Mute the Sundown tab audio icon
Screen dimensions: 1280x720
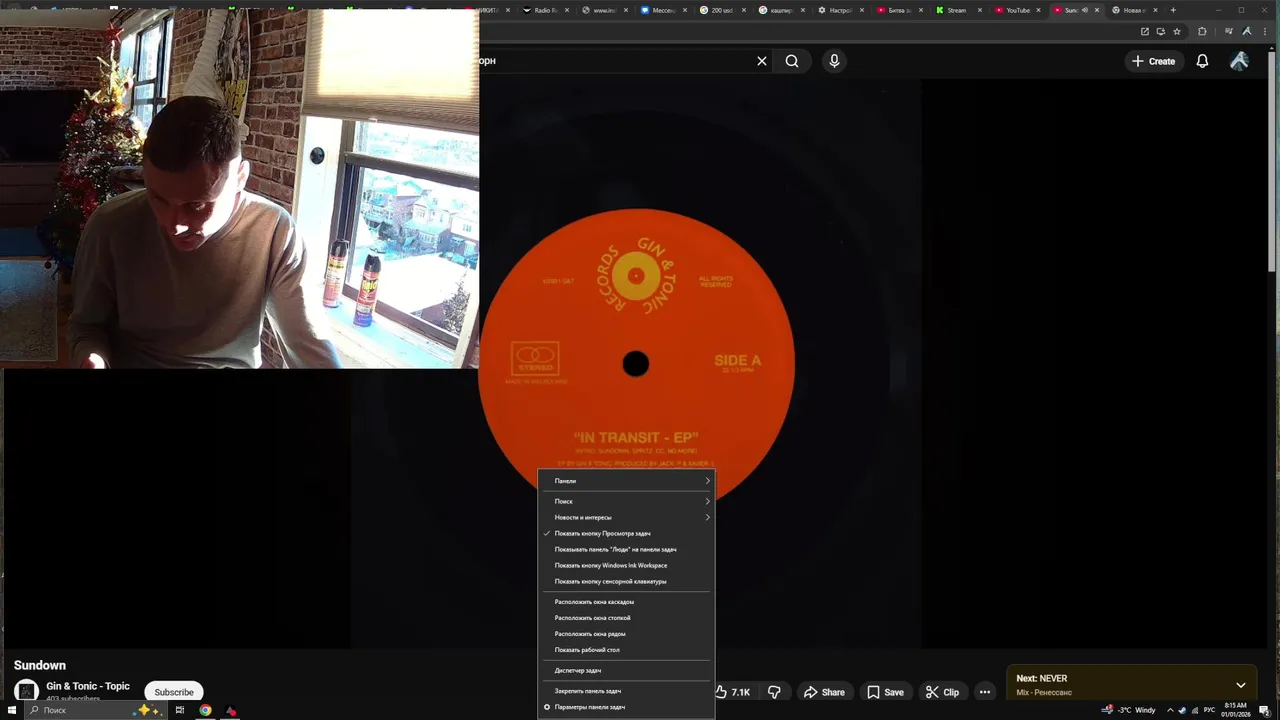(1085, 10)
